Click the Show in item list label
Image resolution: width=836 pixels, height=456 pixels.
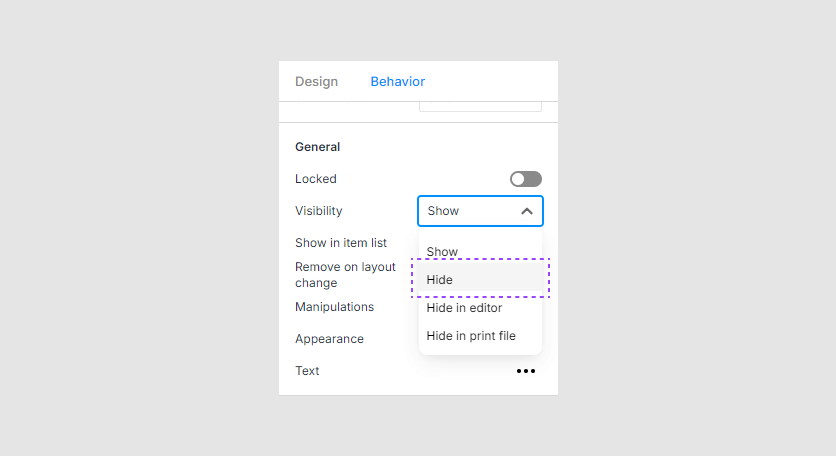coord(341,243)
